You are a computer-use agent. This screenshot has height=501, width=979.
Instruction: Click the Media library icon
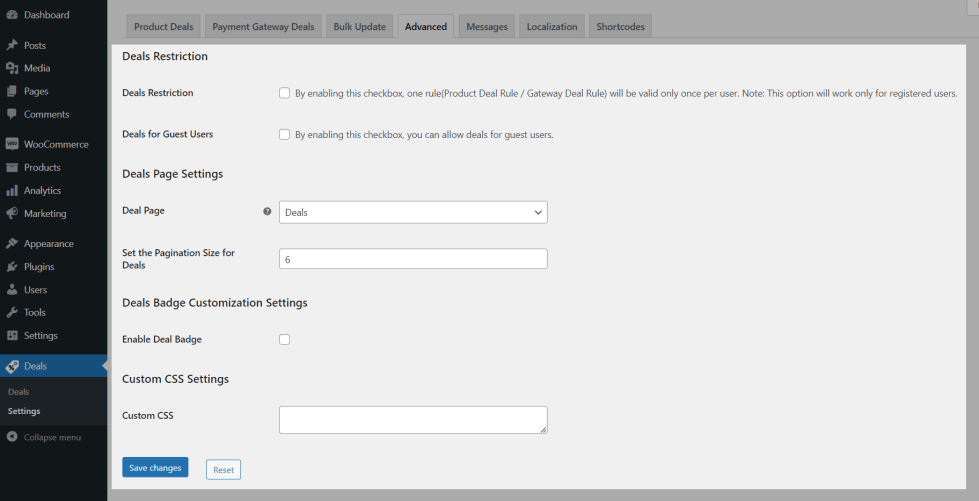12,68
